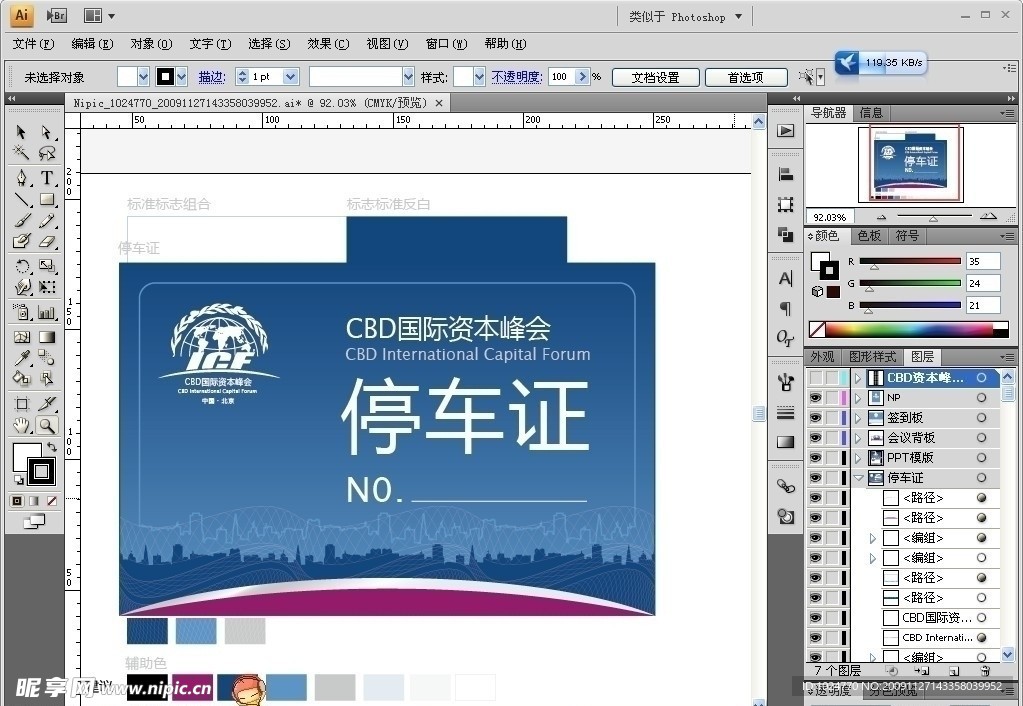Select the Selection (black arrow) tool
The width and height of the screenshot is (1023, 706).
point(22,132)
